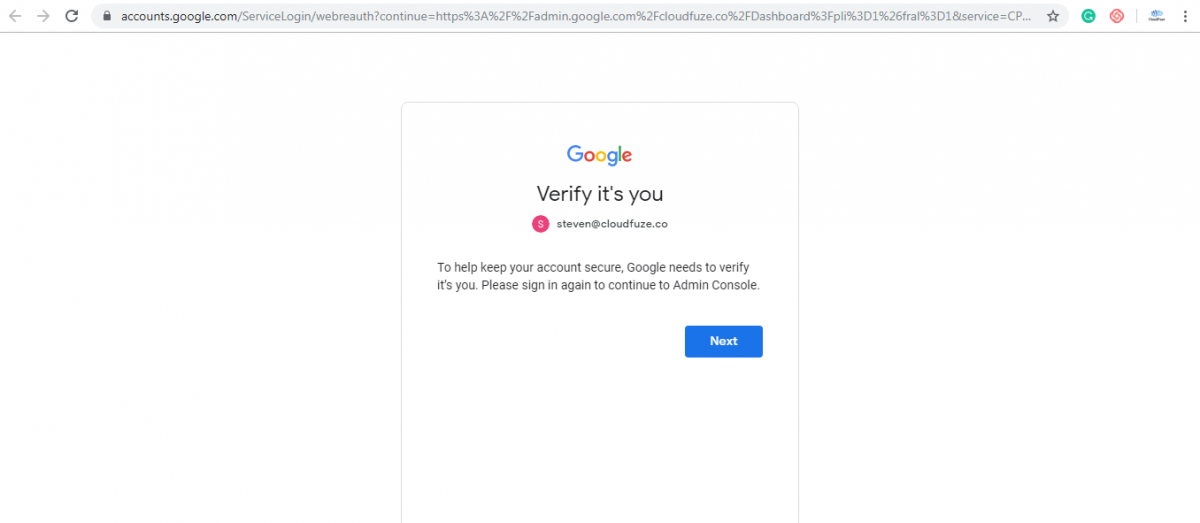Click the accounts.google.com domain in URL

[178, 17]
